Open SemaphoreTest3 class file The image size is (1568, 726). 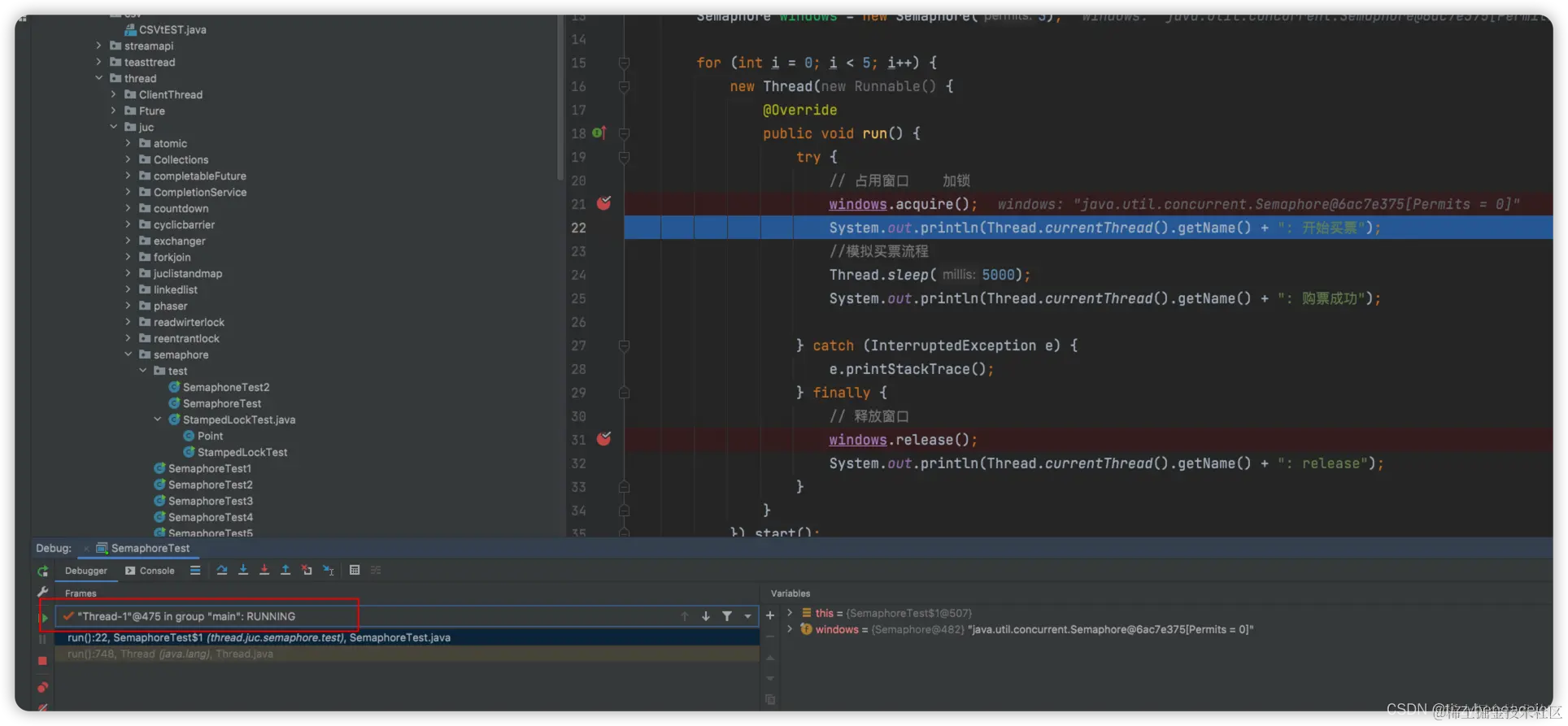[203, 502]
